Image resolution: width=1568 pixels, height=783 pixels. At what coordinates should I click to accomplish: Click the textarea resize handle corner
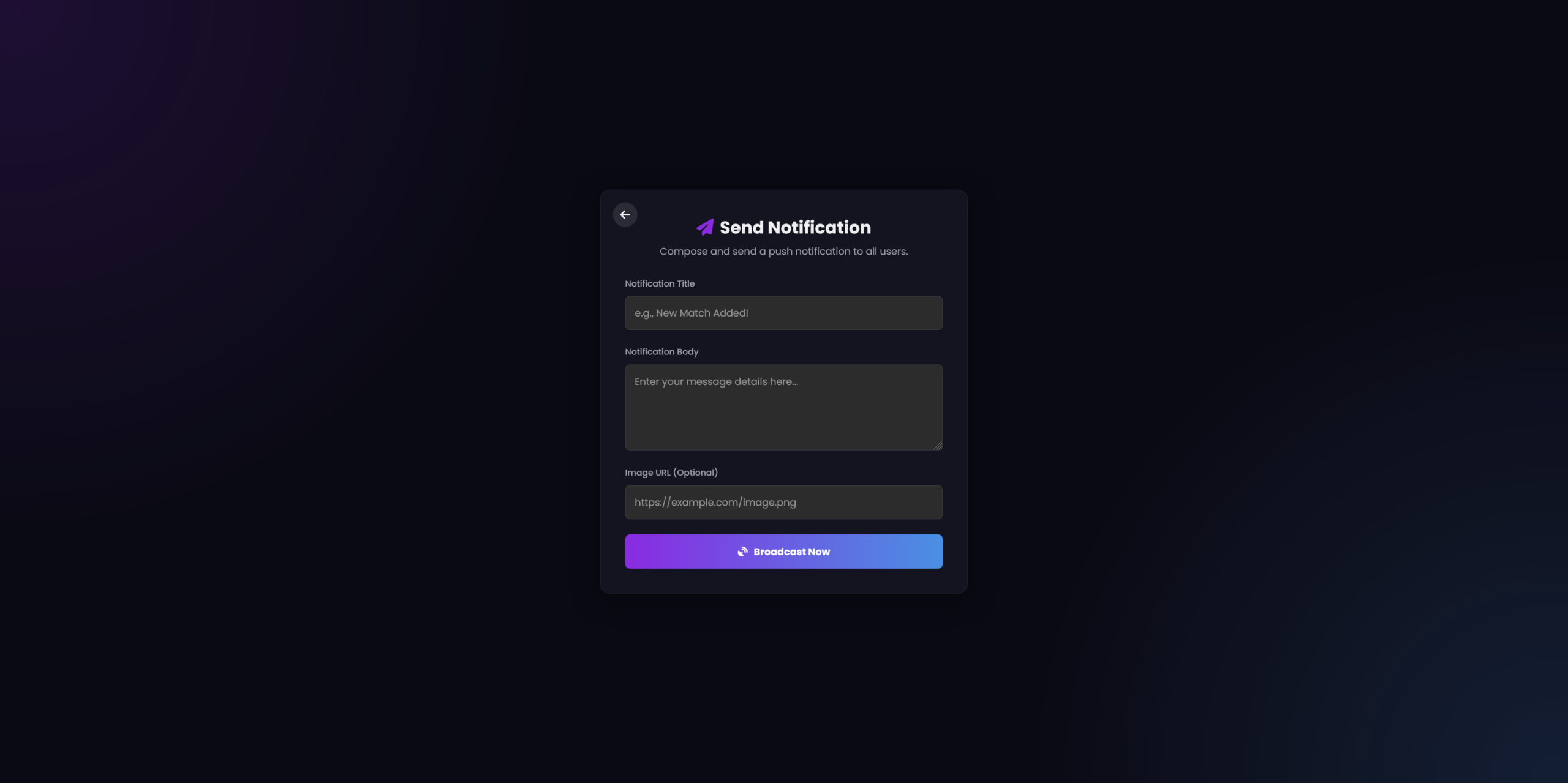coord(938,446)
